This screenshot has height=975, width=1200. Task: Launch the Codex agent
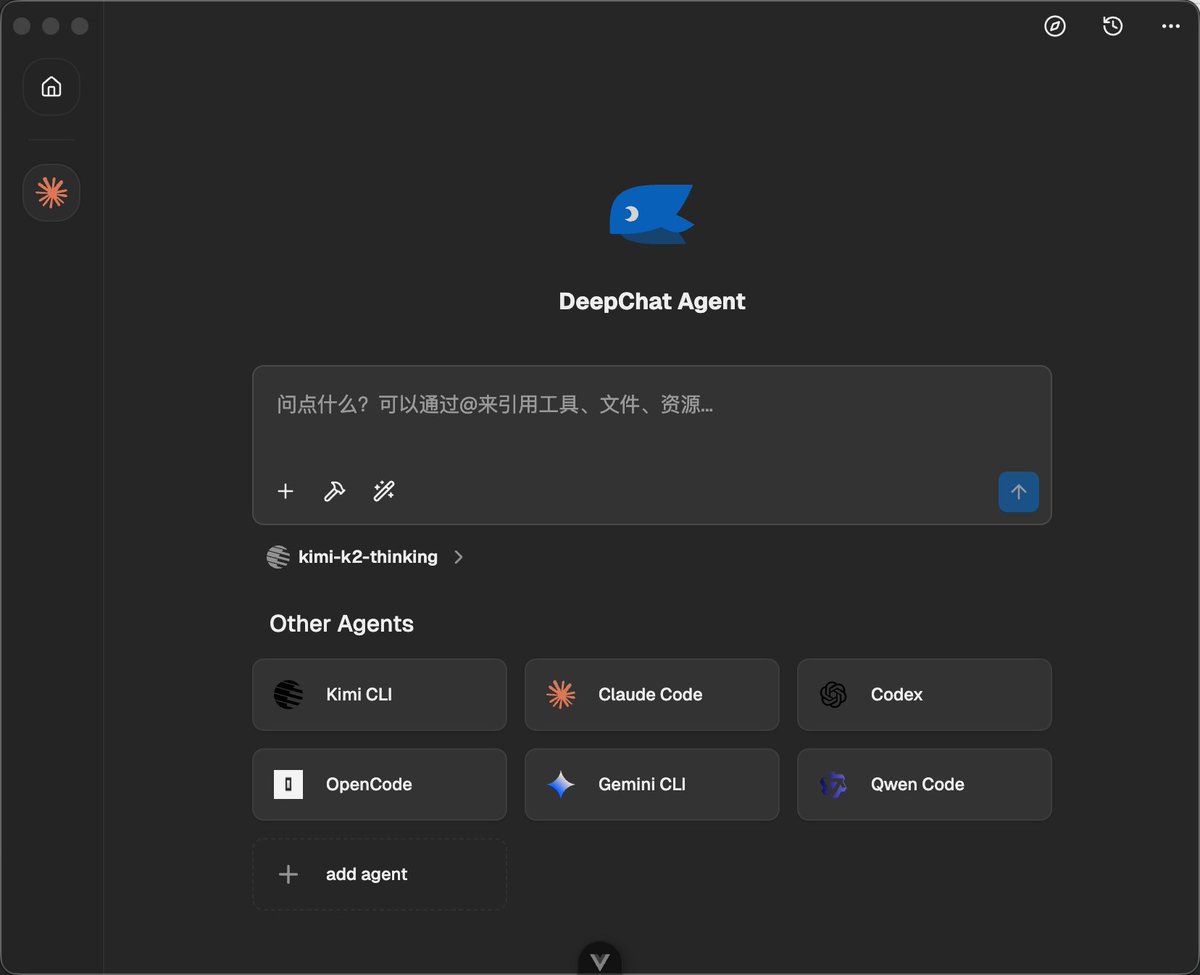(923, 694)
